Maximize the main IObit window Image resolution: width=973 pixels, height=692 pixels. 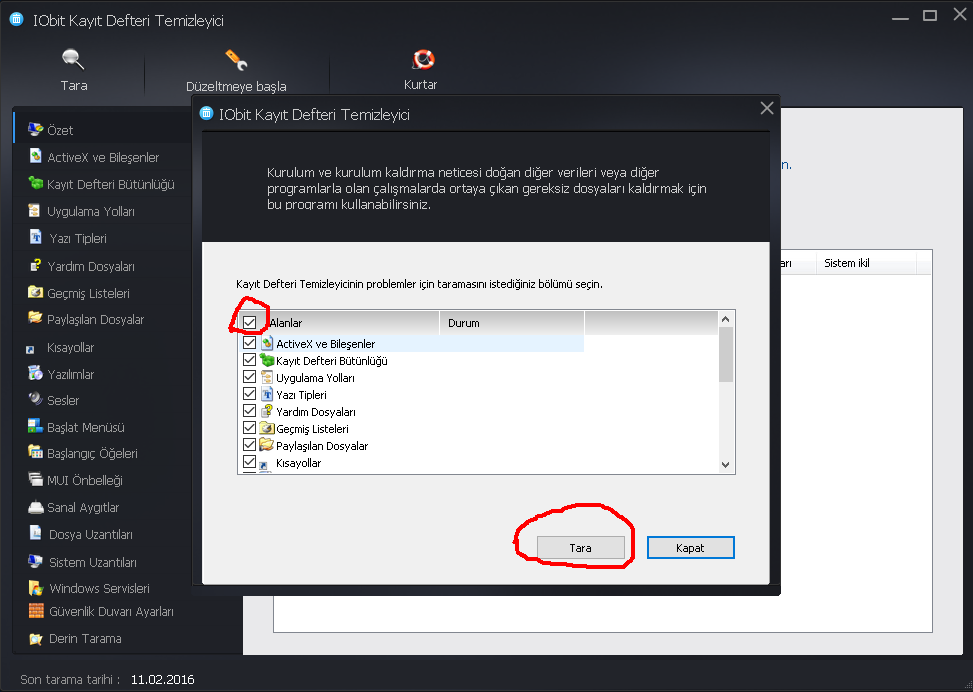pyautogui.click(x=930, y=16)
